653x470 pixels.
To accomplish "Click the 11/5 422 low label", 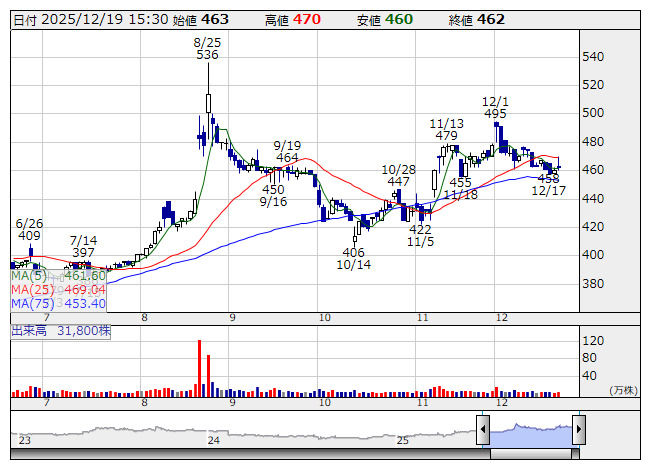I will [420, 236].
